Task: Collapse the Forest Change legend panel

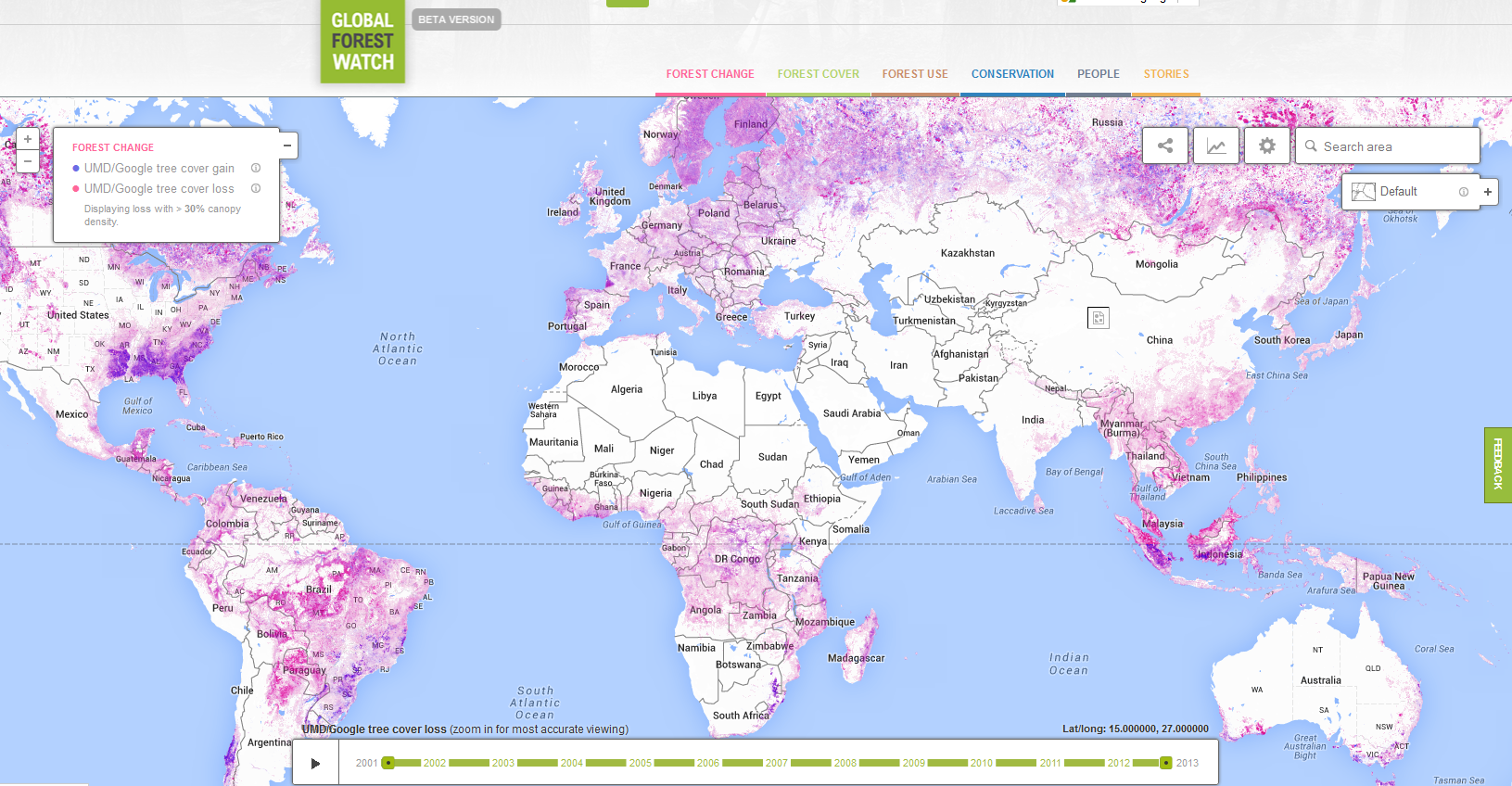Action: click(287, 146)
